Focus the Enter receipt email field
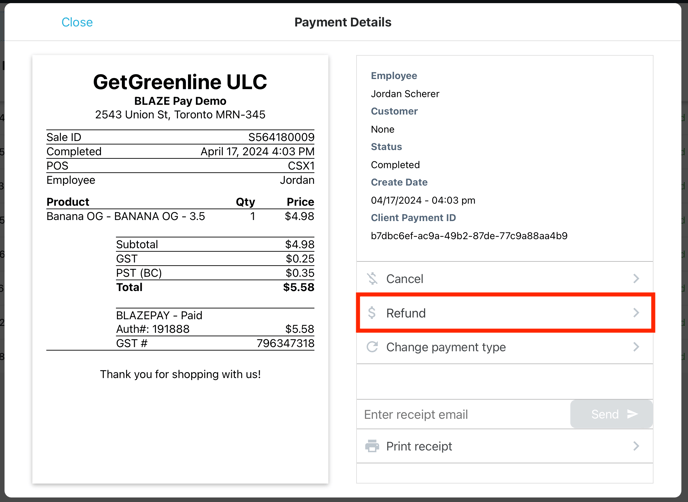 pos(462,414)
